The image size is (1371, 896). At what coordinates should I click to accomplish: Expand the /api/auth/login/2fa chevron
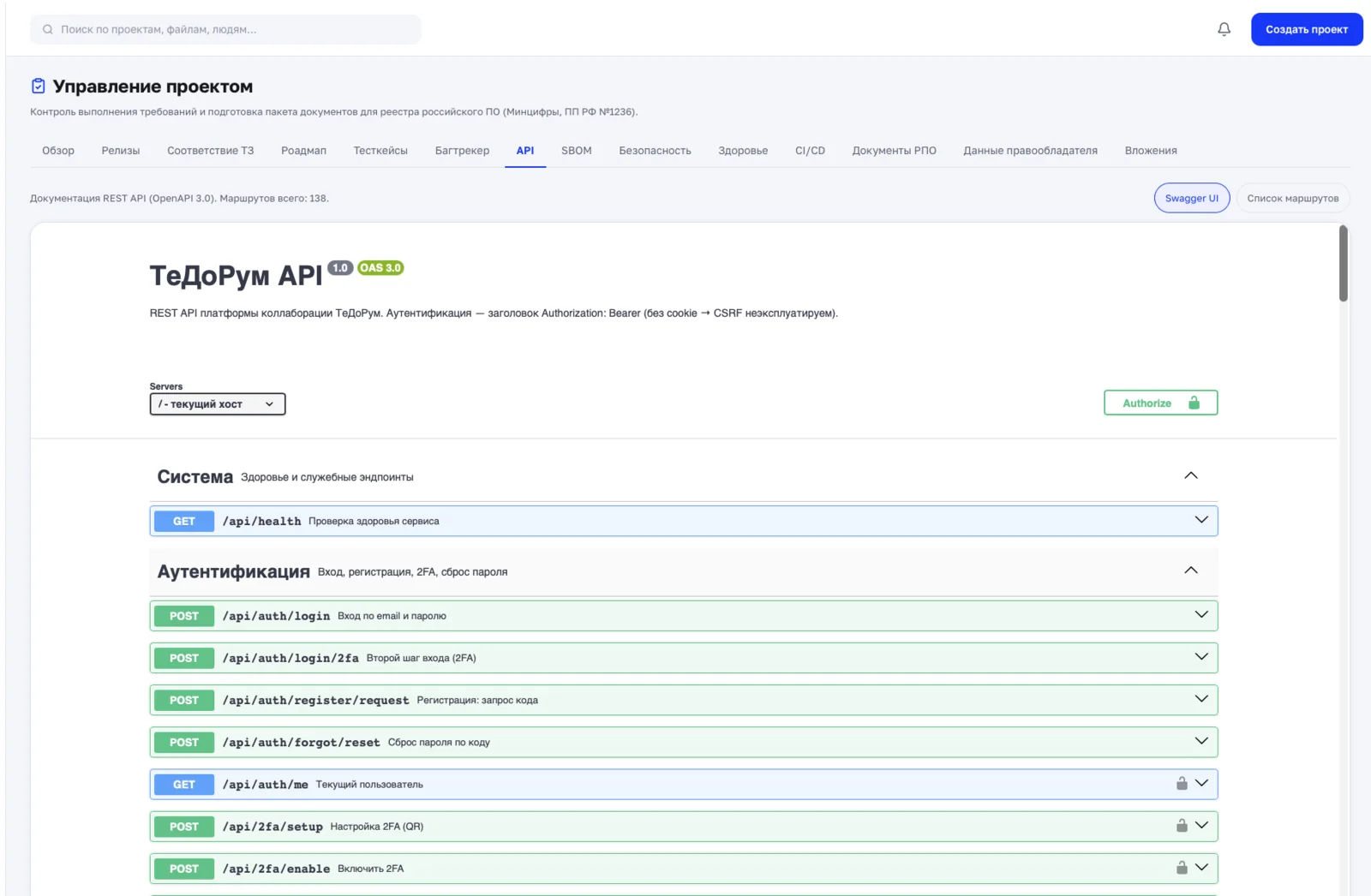[x=1201, y=657]
